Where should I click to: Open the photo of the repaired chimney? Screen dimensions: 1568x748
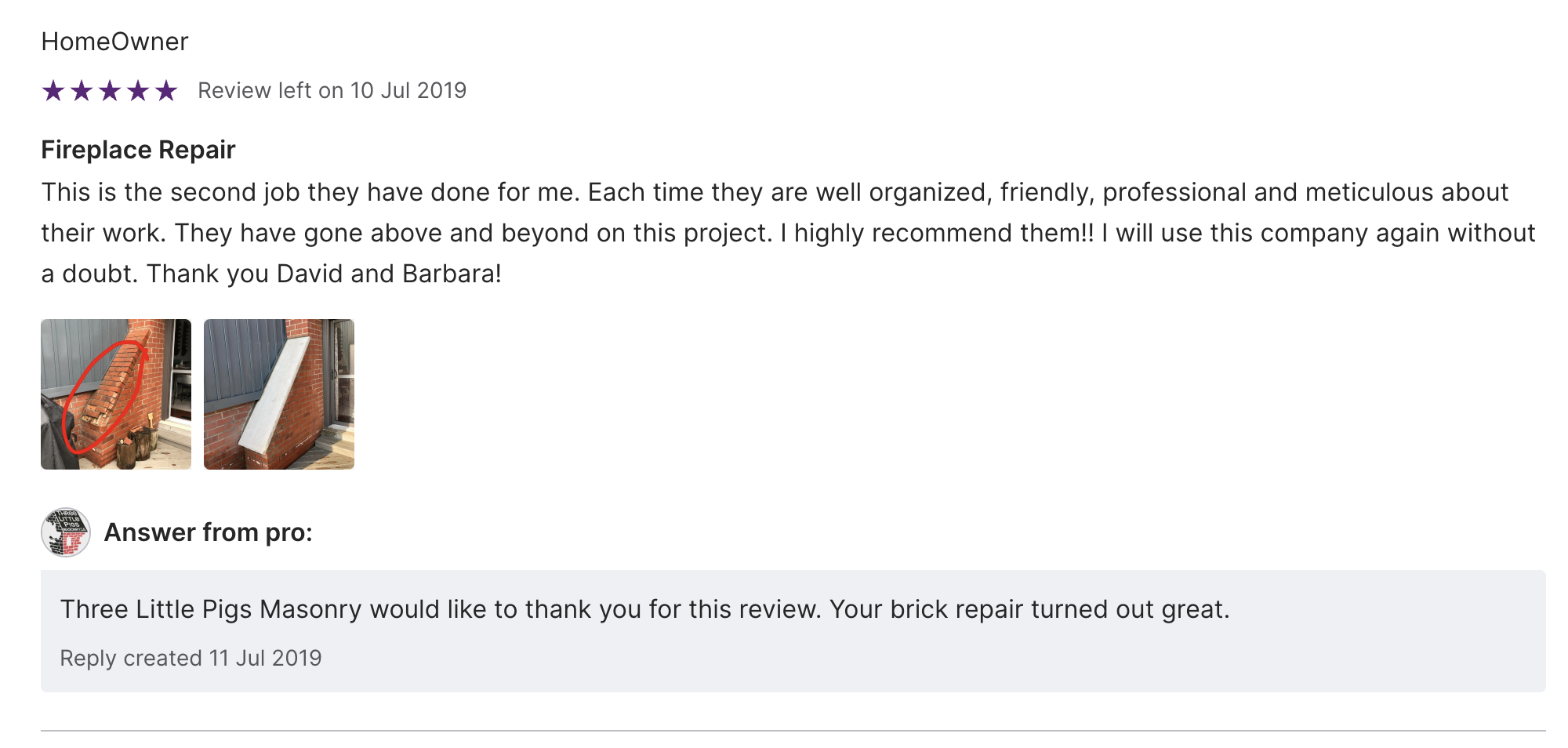coord(279,394)
